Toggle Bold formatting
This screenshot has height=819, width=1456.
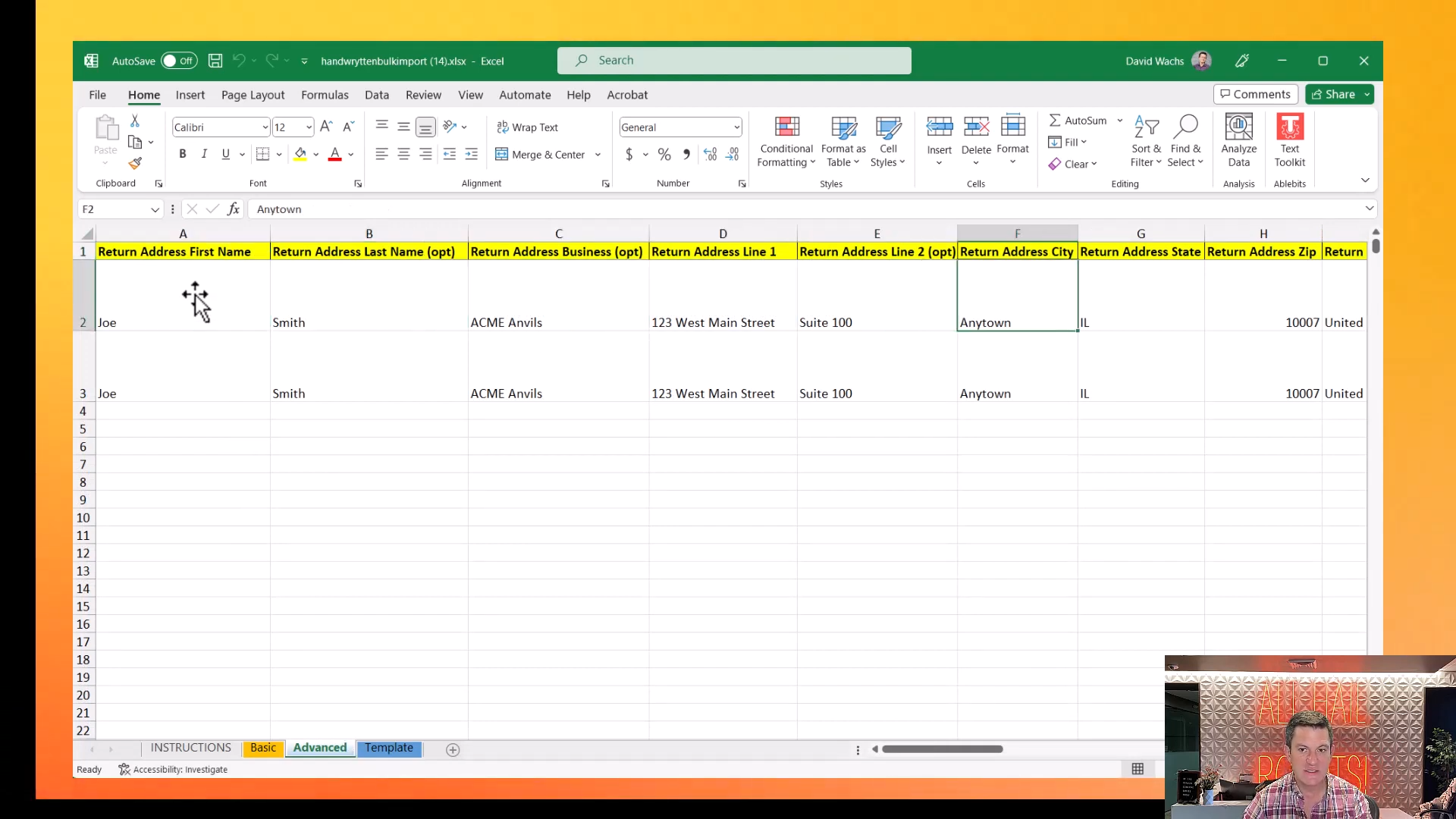[183, 155]
